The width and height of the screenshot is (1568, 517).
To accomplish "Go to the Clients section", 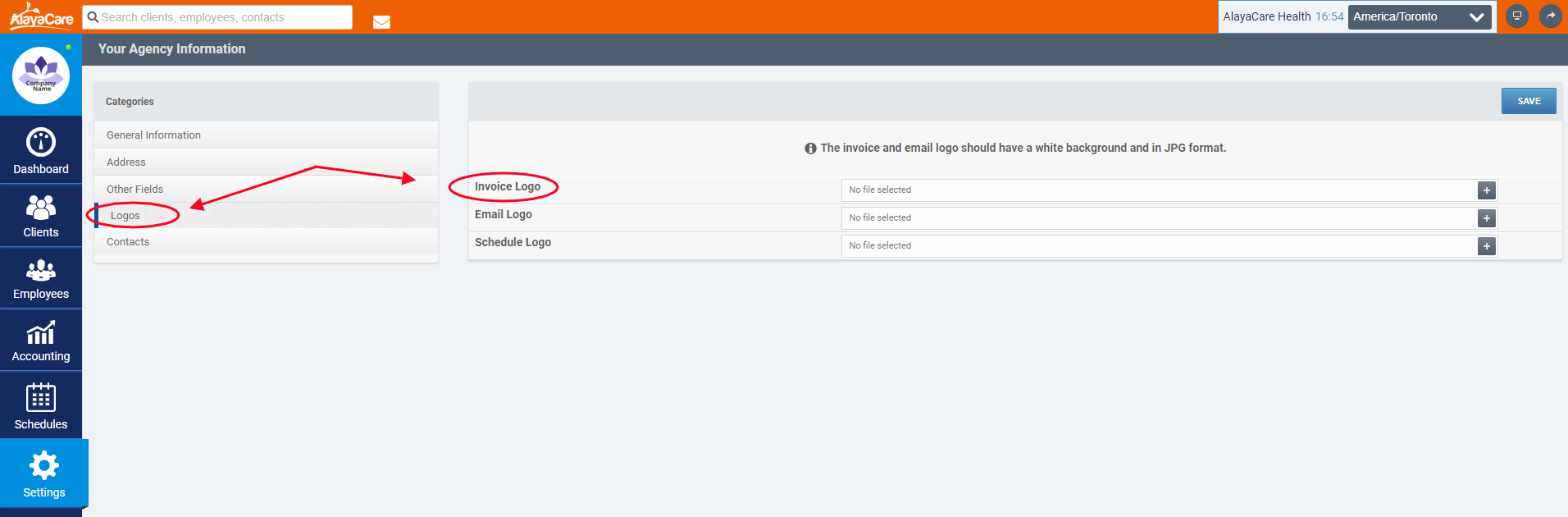I will [x=41, y=216].
